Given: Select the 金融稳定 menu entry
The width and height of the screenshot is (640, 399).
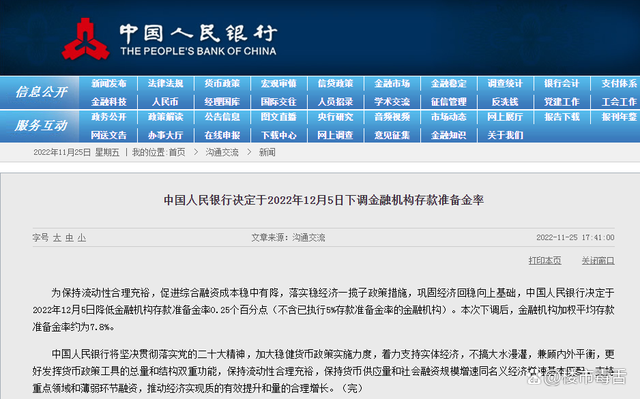Looking at the screenshot, I should pos(449,84).
